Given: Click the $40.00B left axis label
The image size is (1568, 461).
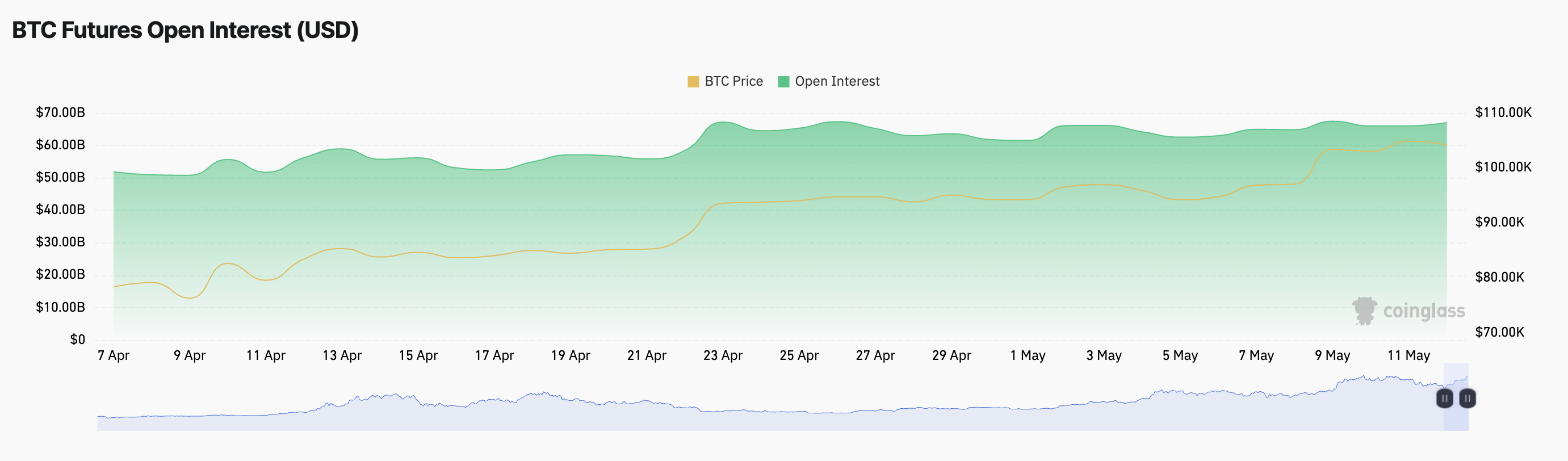Looking at the screenshot, I should (60, 209).
